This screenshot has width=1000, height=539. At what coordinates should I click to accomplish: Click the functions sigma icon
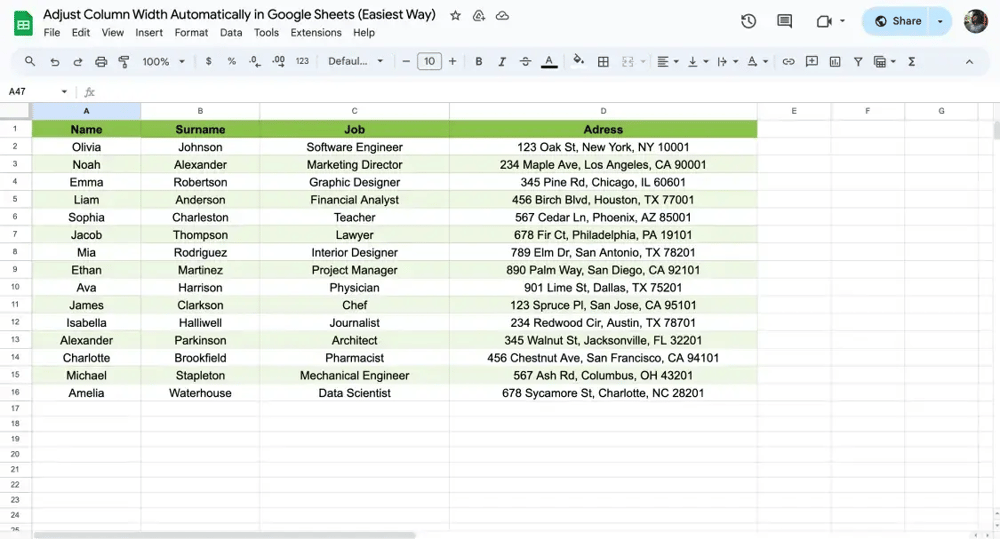coord(911,62)
